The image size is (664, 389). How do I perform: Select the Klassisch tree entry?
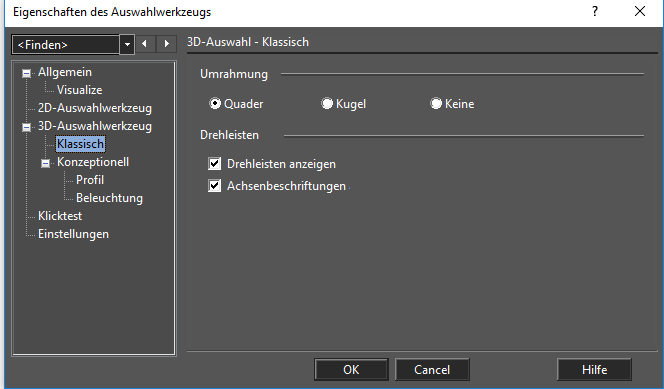(x=80, y=144)
